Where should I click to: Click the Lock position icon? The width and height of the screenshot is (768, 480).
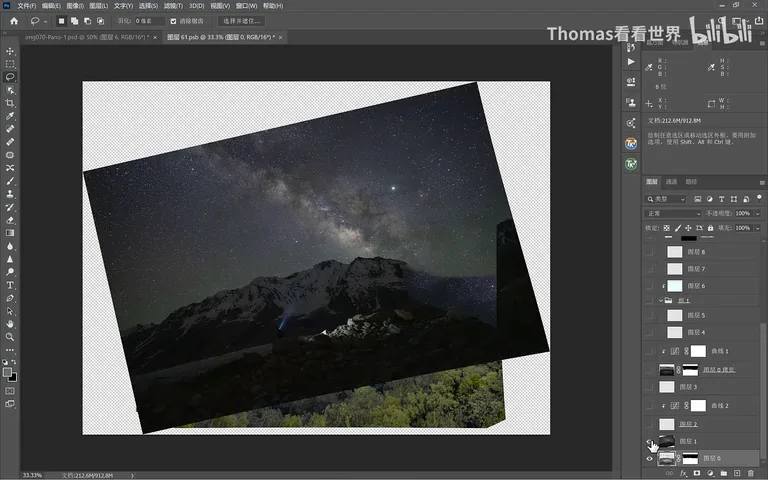(688, 228)
